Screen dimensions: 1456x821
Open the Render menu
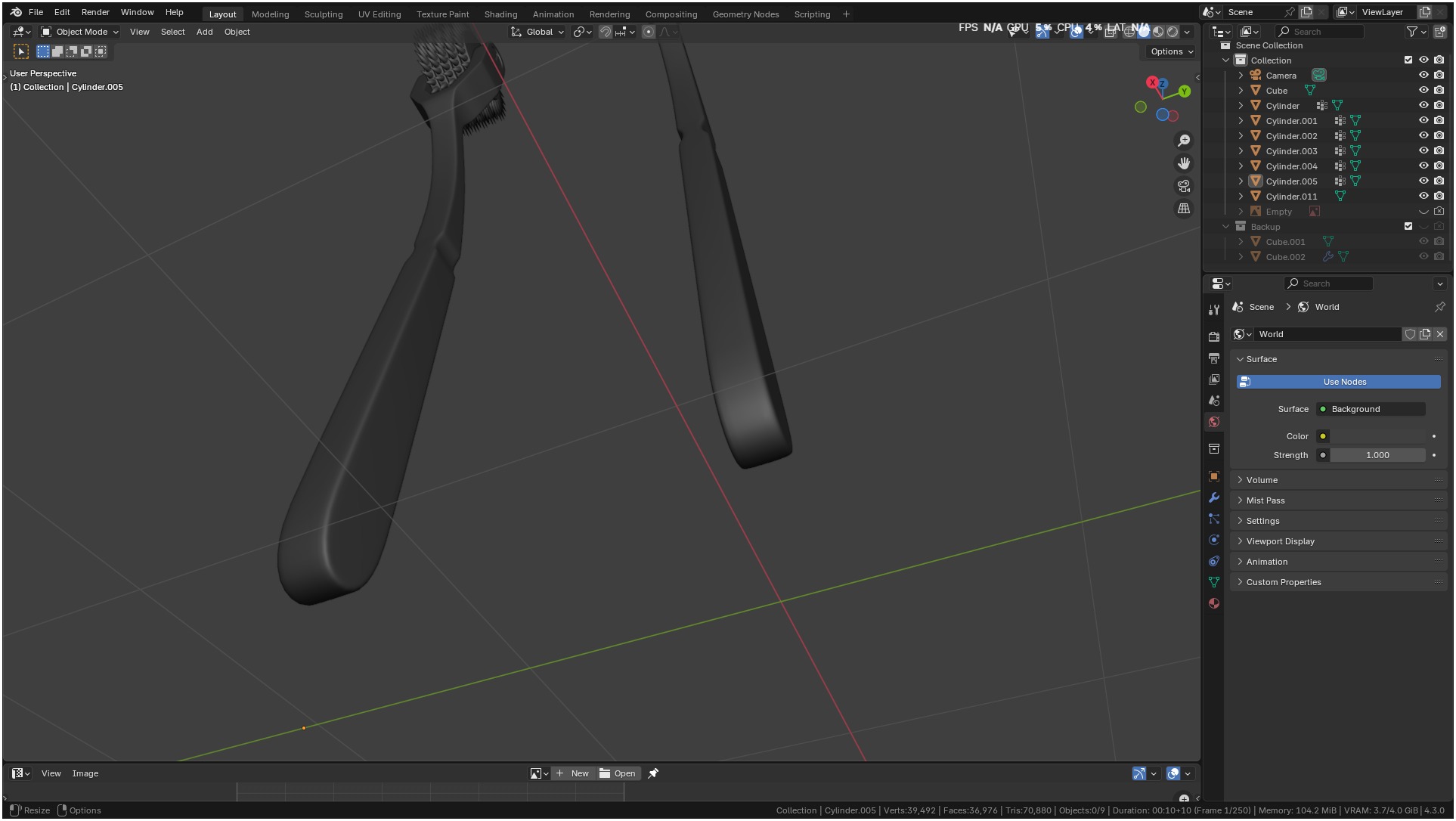tap(95, 12)
